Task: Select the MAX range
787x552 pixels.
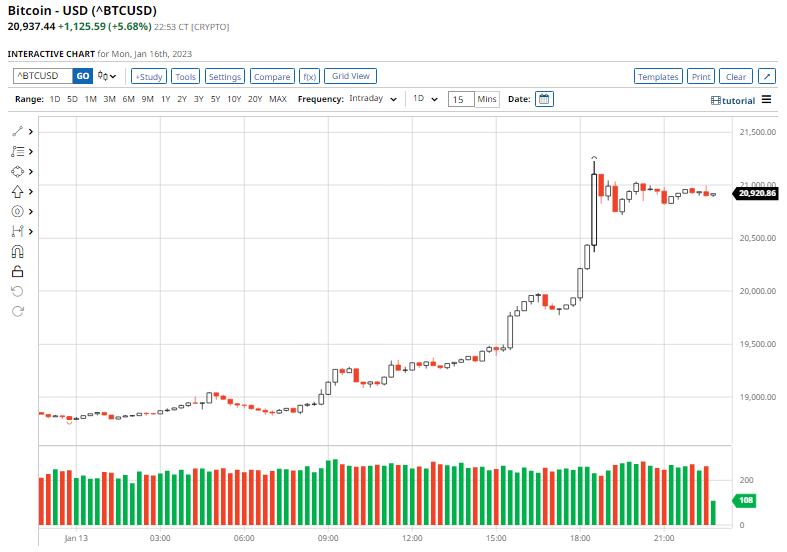Action: point(278,99)
